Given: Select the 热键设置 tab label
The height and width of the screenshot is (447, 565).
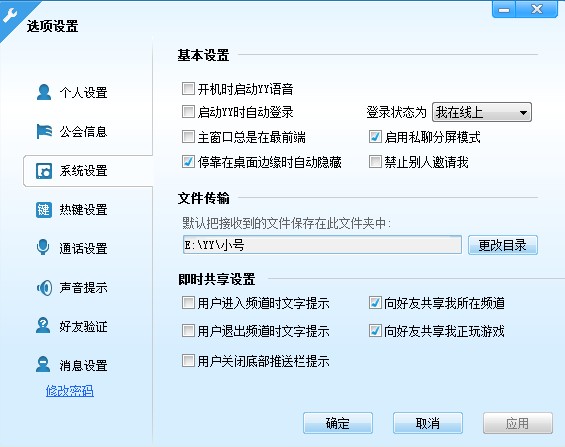Looking at the screenshot, I should pos(83,210).
